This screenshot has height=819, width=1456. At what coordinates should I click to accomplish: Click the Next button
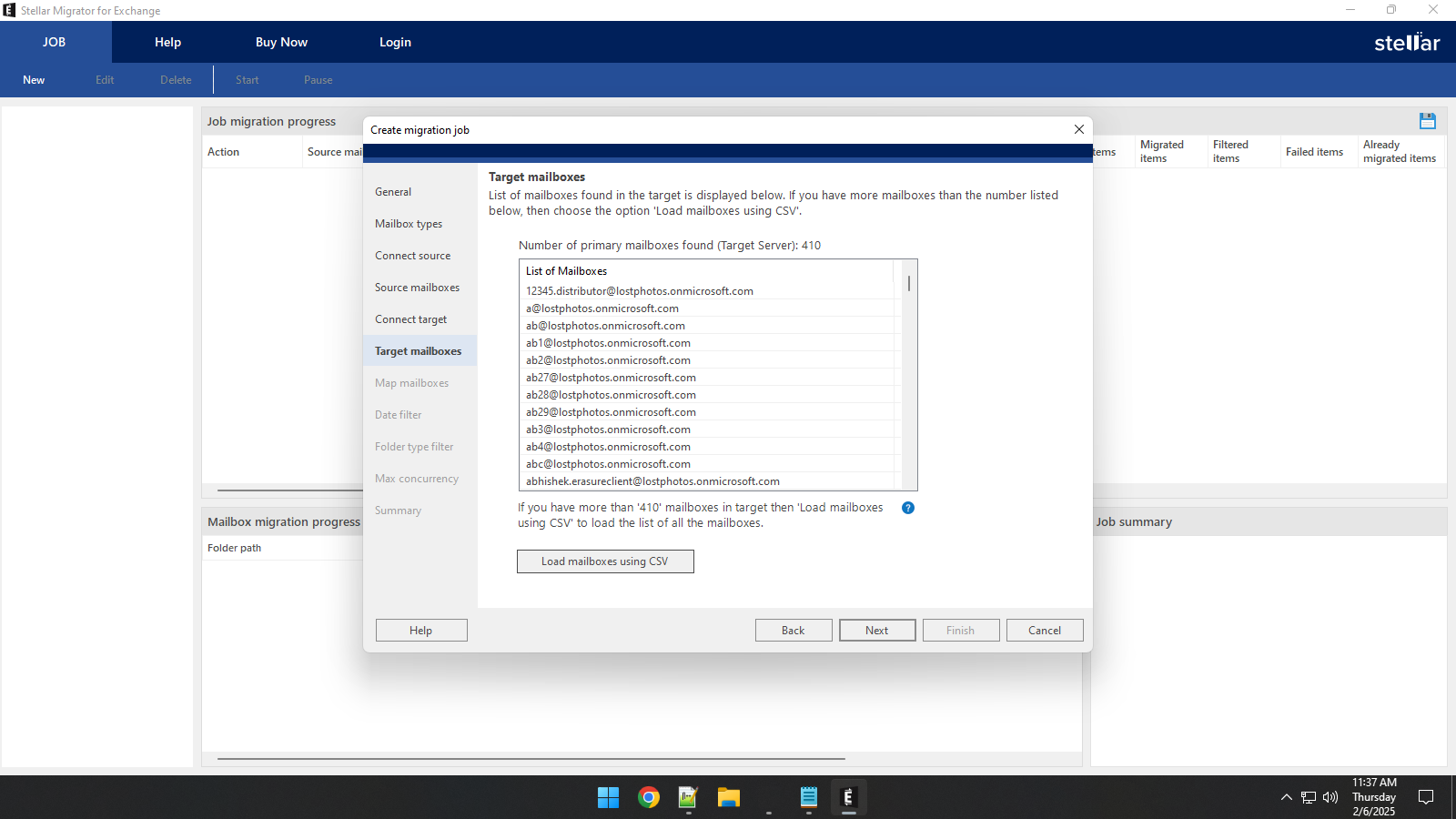pos(877,631)
